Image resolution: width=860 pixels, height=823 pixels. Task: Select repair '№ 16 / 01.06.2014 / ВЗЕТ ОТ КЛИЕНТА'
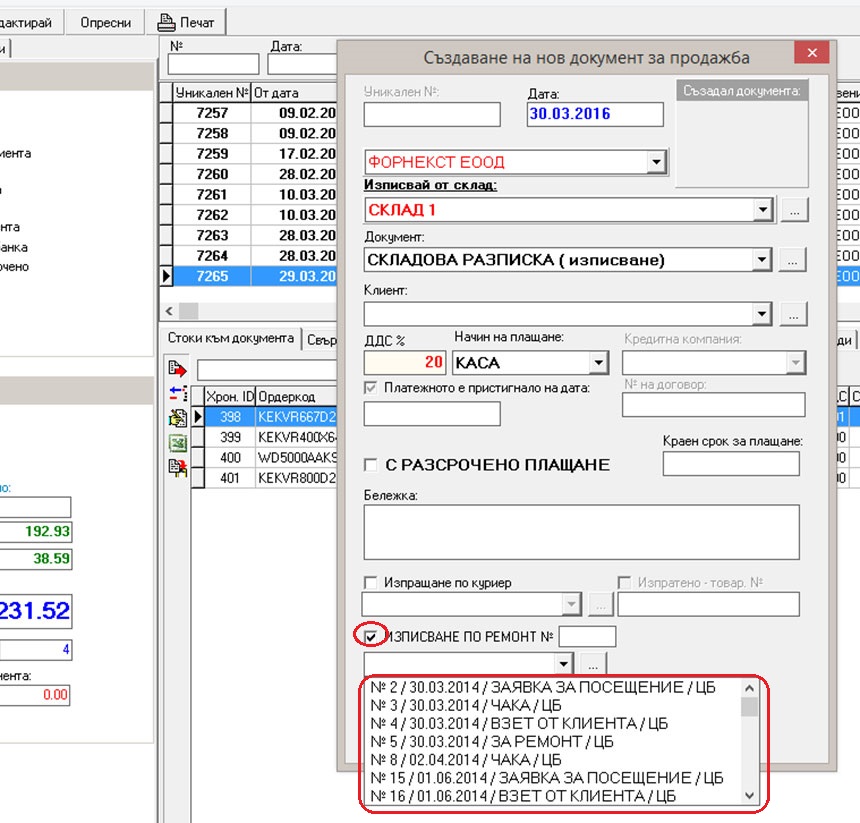(x=554, y=796)
